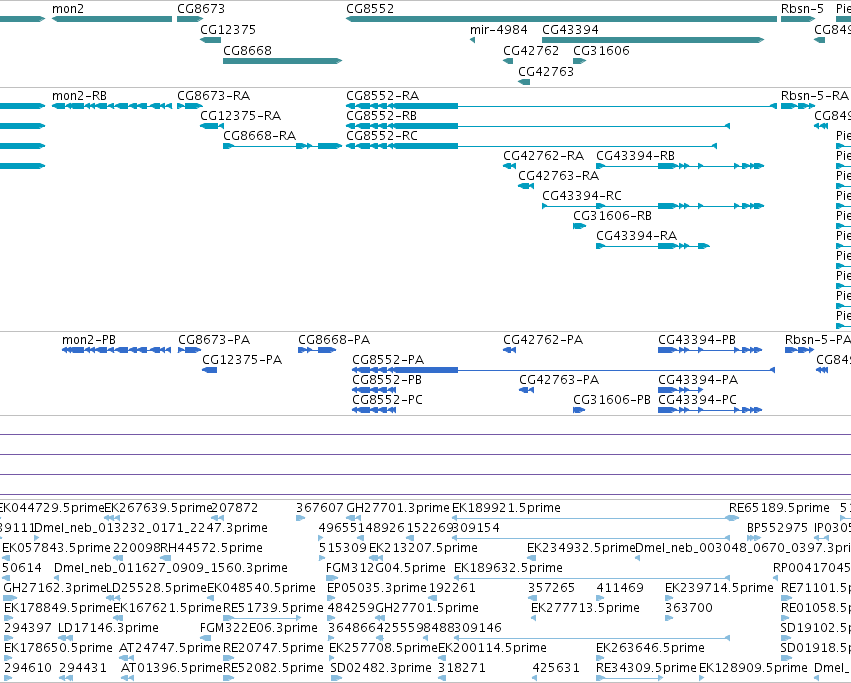Select the CG8552-RB transcript label

point(382,116)
